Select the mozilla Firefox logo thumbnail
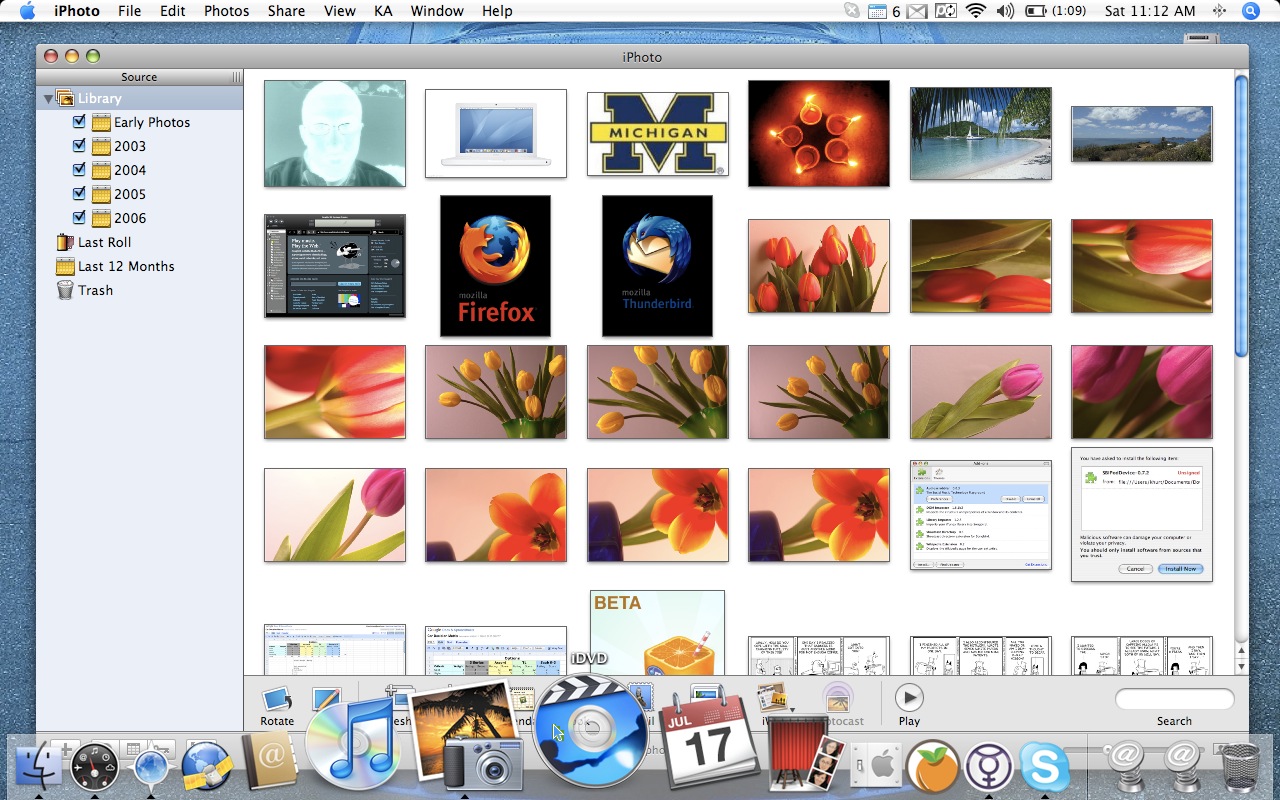The image size is (1280, 800). click(495, 265)
